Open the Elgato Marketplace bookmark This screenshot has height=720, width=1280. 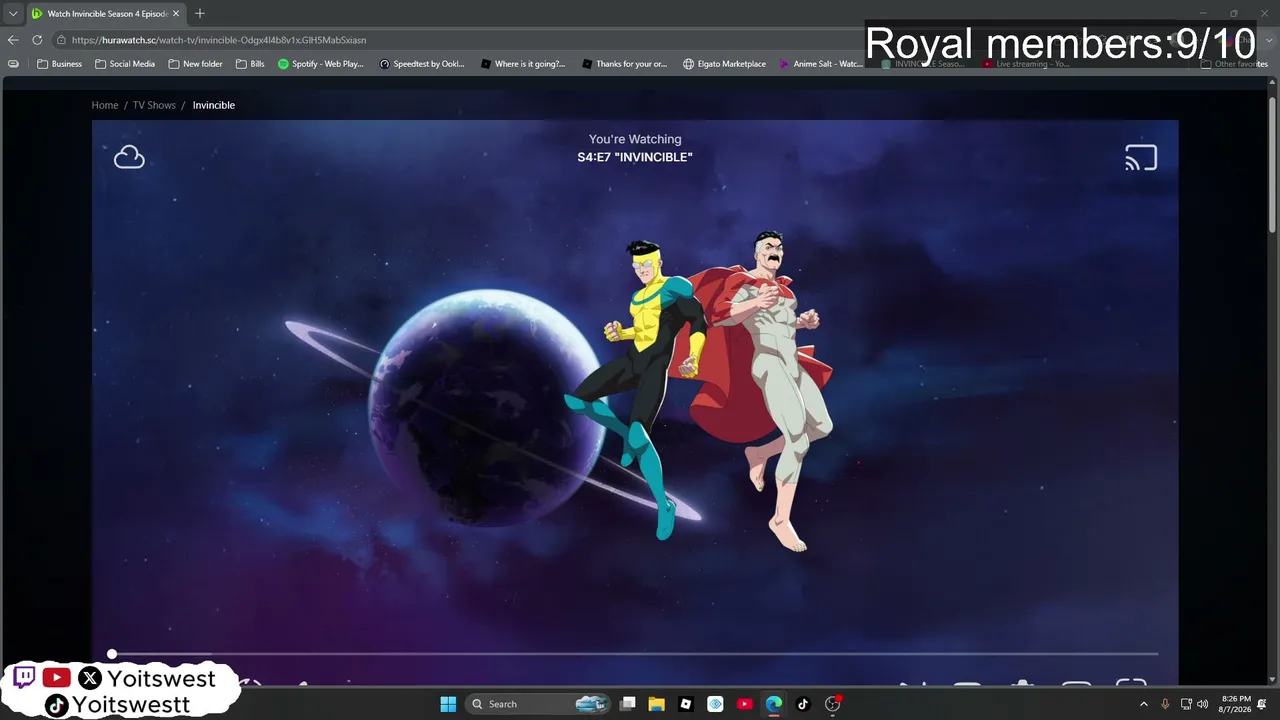[724, 64]
